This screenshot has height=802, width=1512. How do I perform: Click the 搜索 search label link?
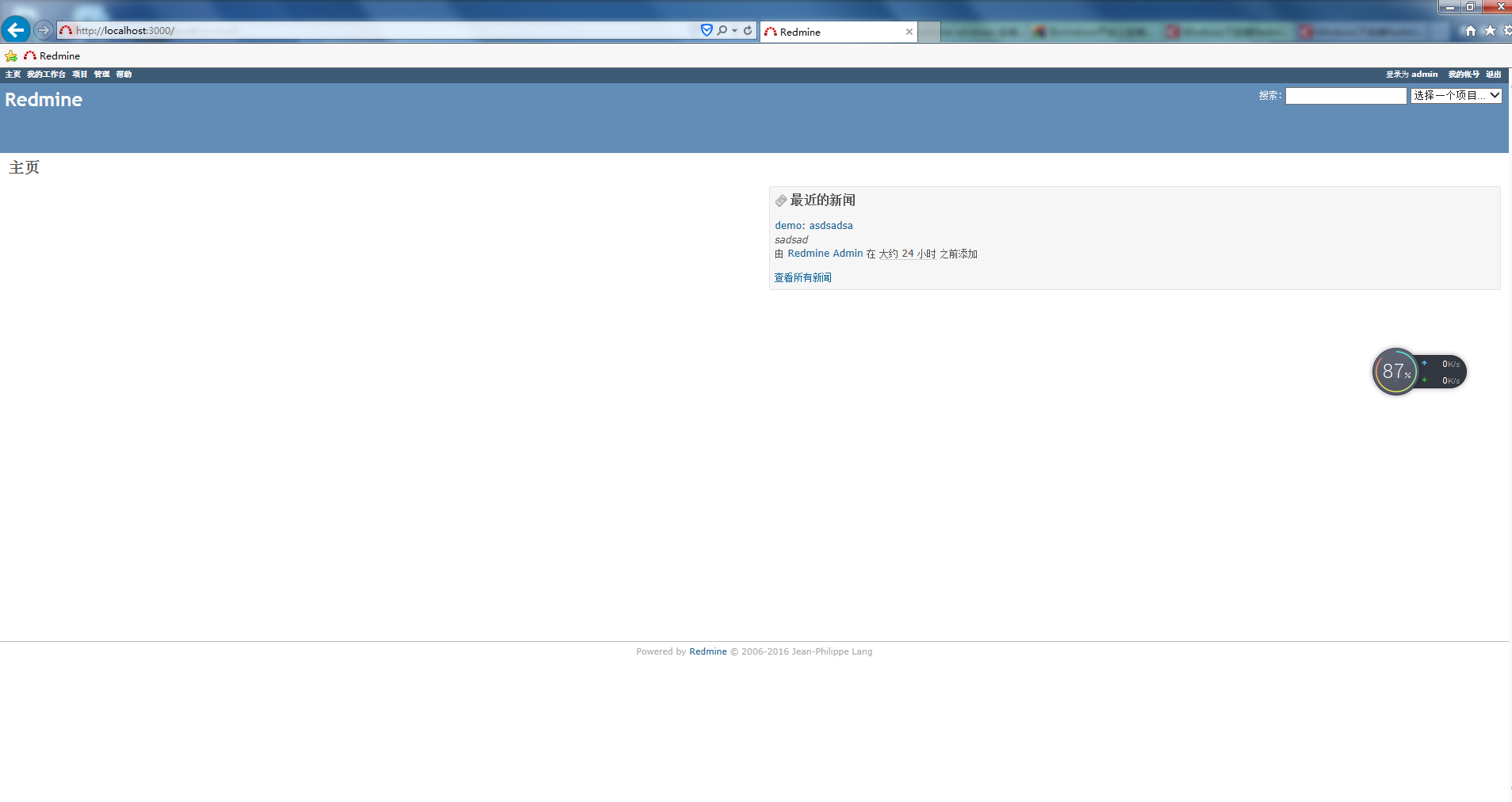coord(1269,95)
